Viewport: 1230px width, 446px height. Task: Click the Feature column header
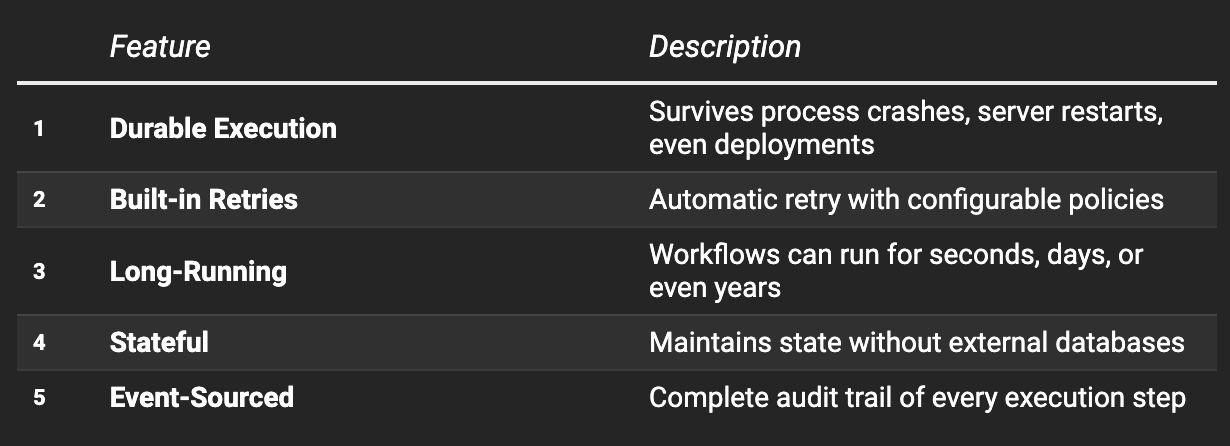point(160,47)
